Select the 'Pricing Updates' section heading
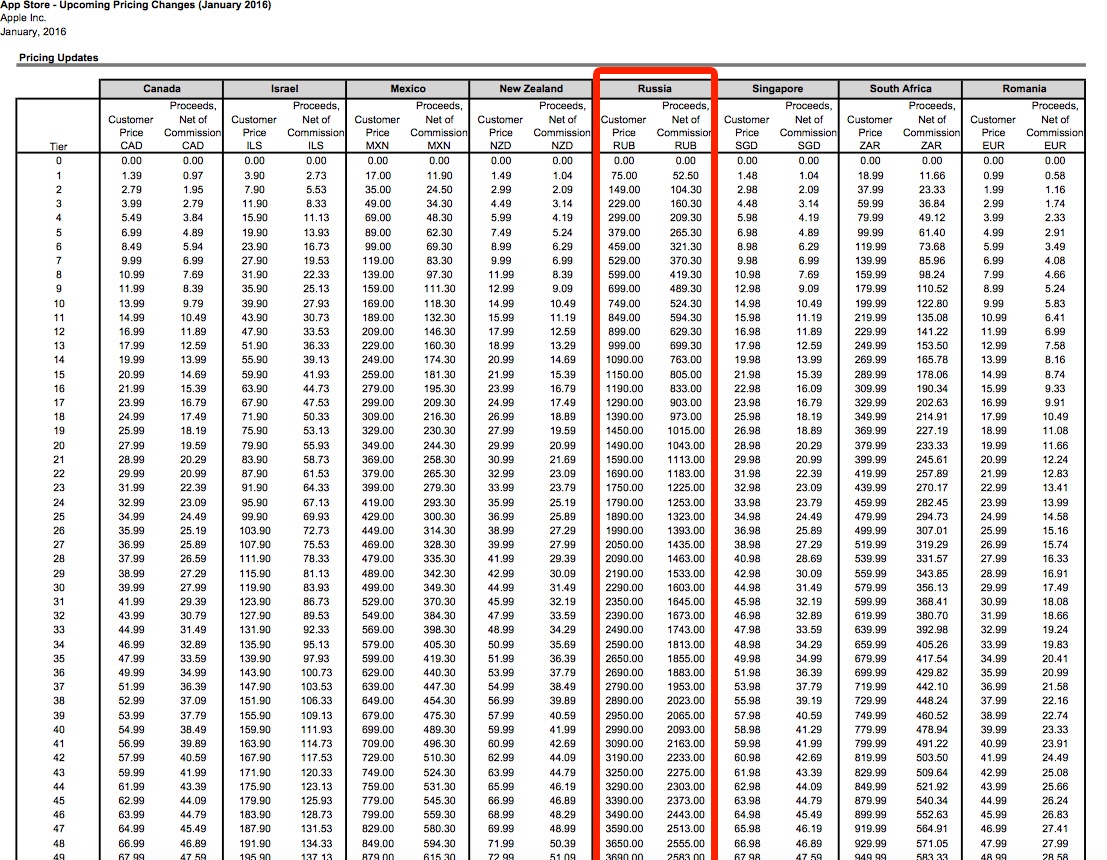The image size is (1107, 860). (59, 58)
